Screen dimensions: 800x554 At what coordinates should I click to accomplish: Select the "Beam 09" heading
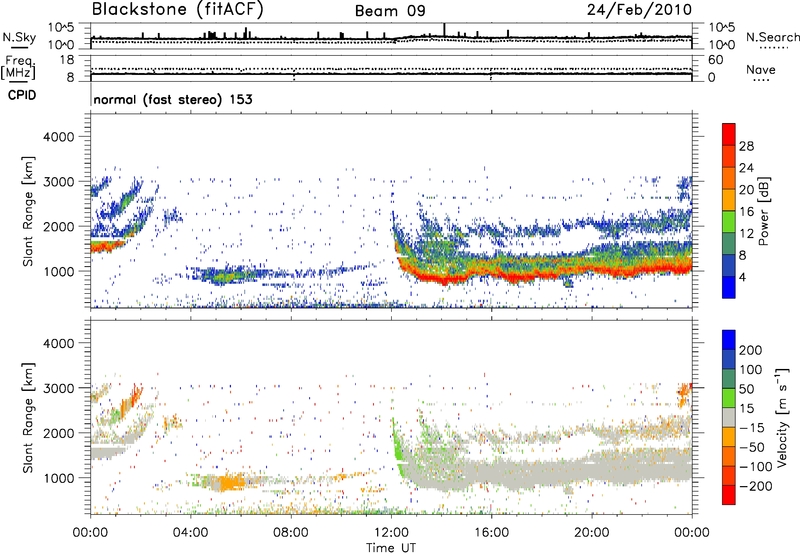pyautogui.click(x=390, y=11)
